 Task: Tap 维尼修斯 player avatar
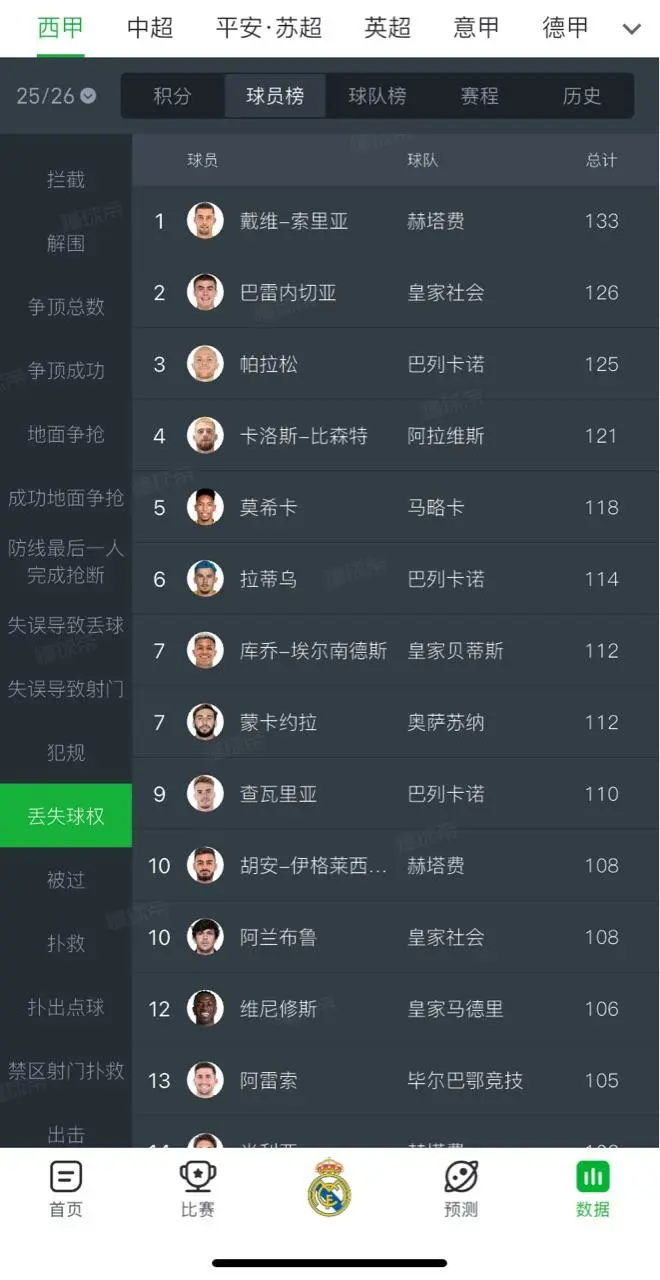(205, 1009)
